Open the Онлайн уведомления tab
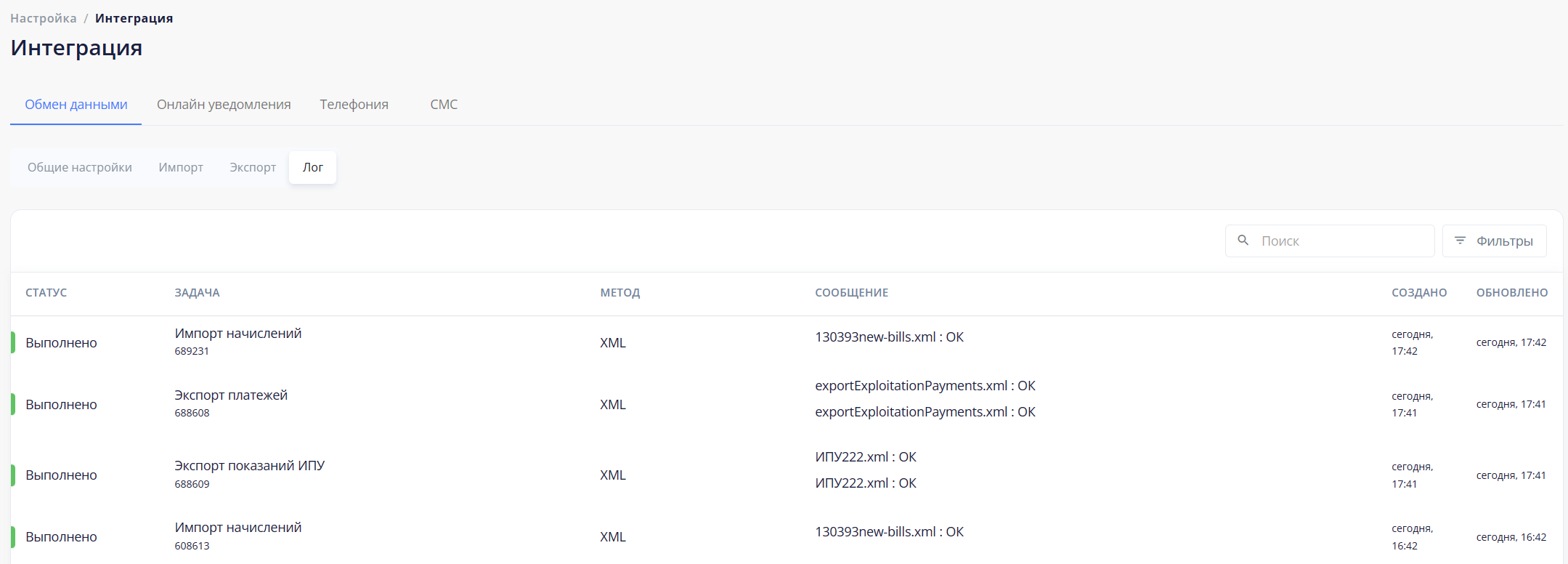 click(224, 105)
